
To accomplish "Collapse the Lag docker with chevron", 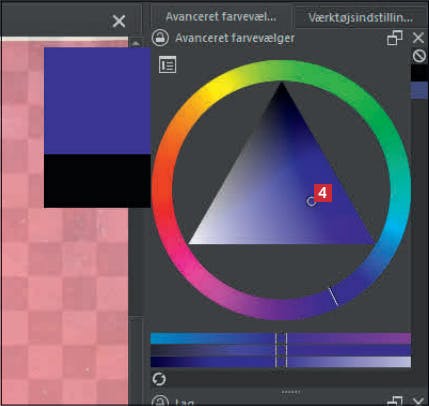I will coord(418,401).
